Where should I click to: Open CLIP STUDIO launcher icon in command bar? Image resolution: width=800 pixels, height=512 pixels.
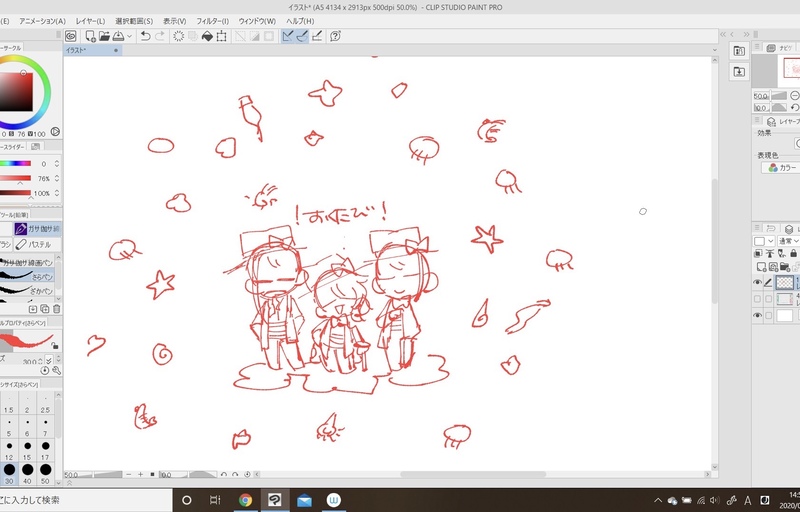click(71, 36)
